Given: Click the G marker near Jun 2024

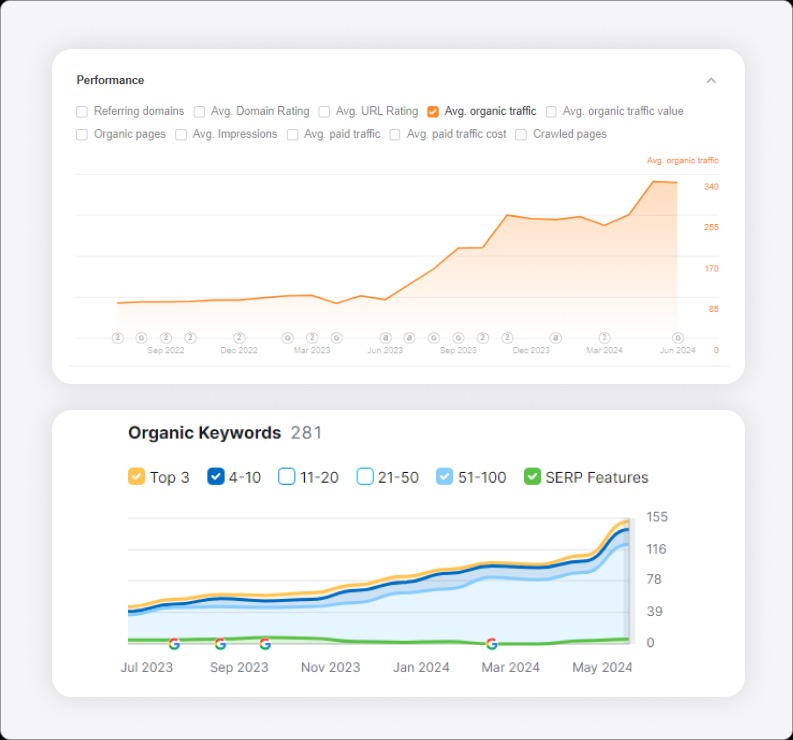Looking at the screenshot, I should pos(678,338).
